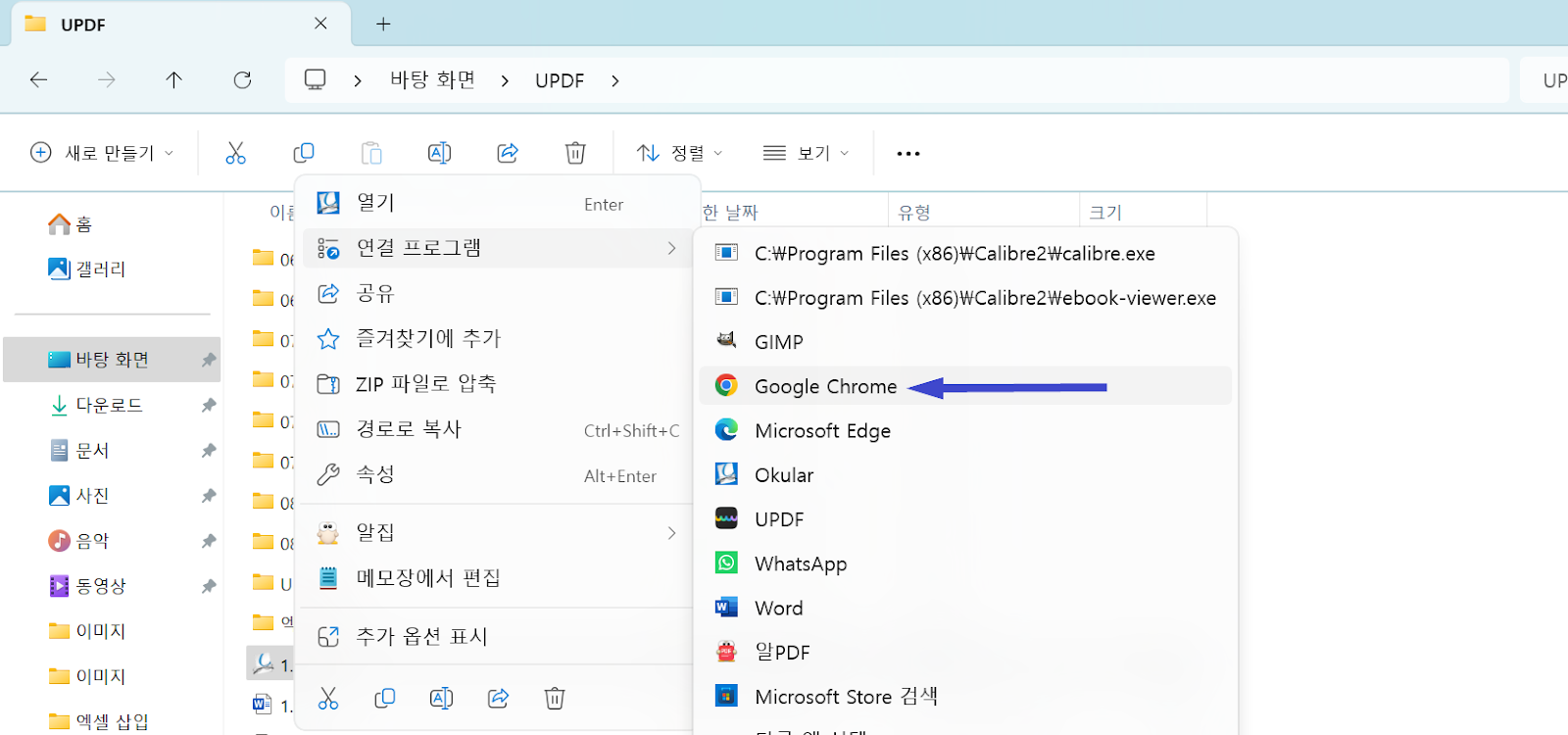Unpin 다운로드 using its pin icon
This screenshot has height=735, width=1568.
click(x=209, y=405)
